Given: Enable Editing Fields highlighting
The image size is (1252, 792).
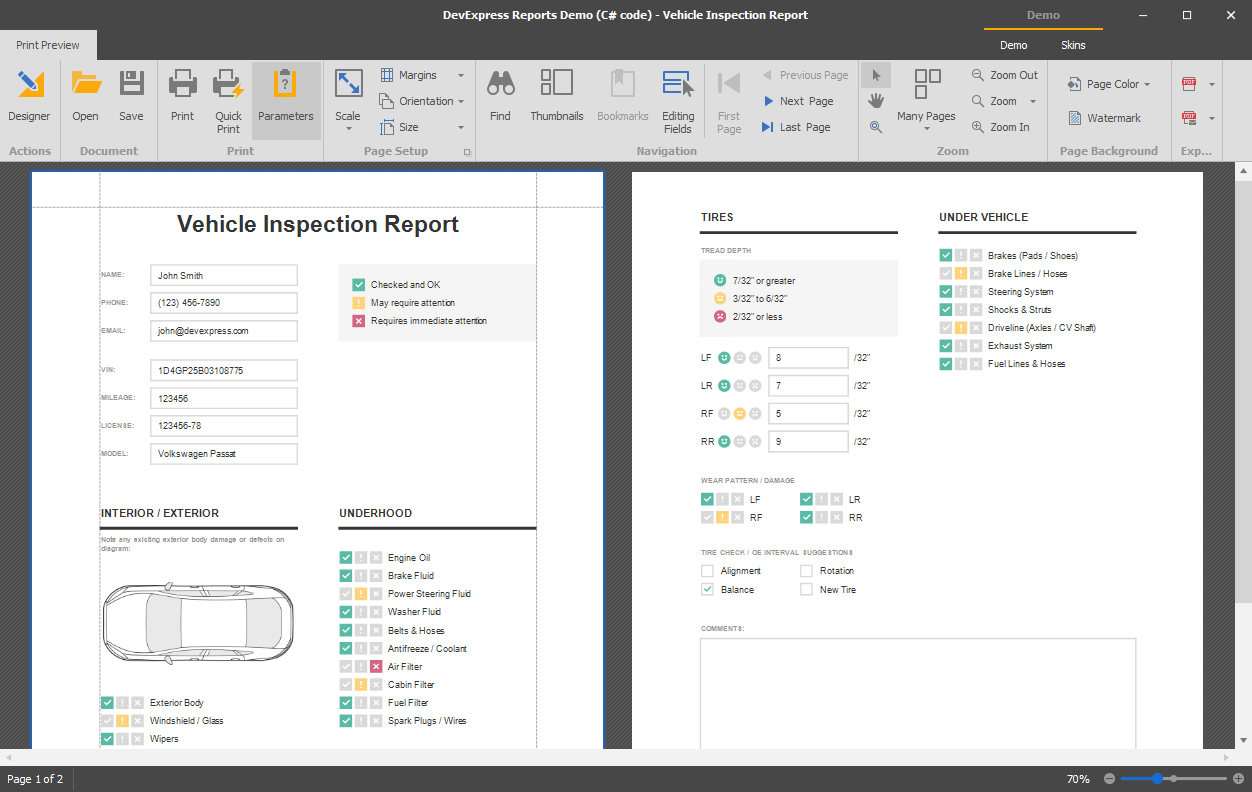Looking at the screenshot, I should point(678,95).
